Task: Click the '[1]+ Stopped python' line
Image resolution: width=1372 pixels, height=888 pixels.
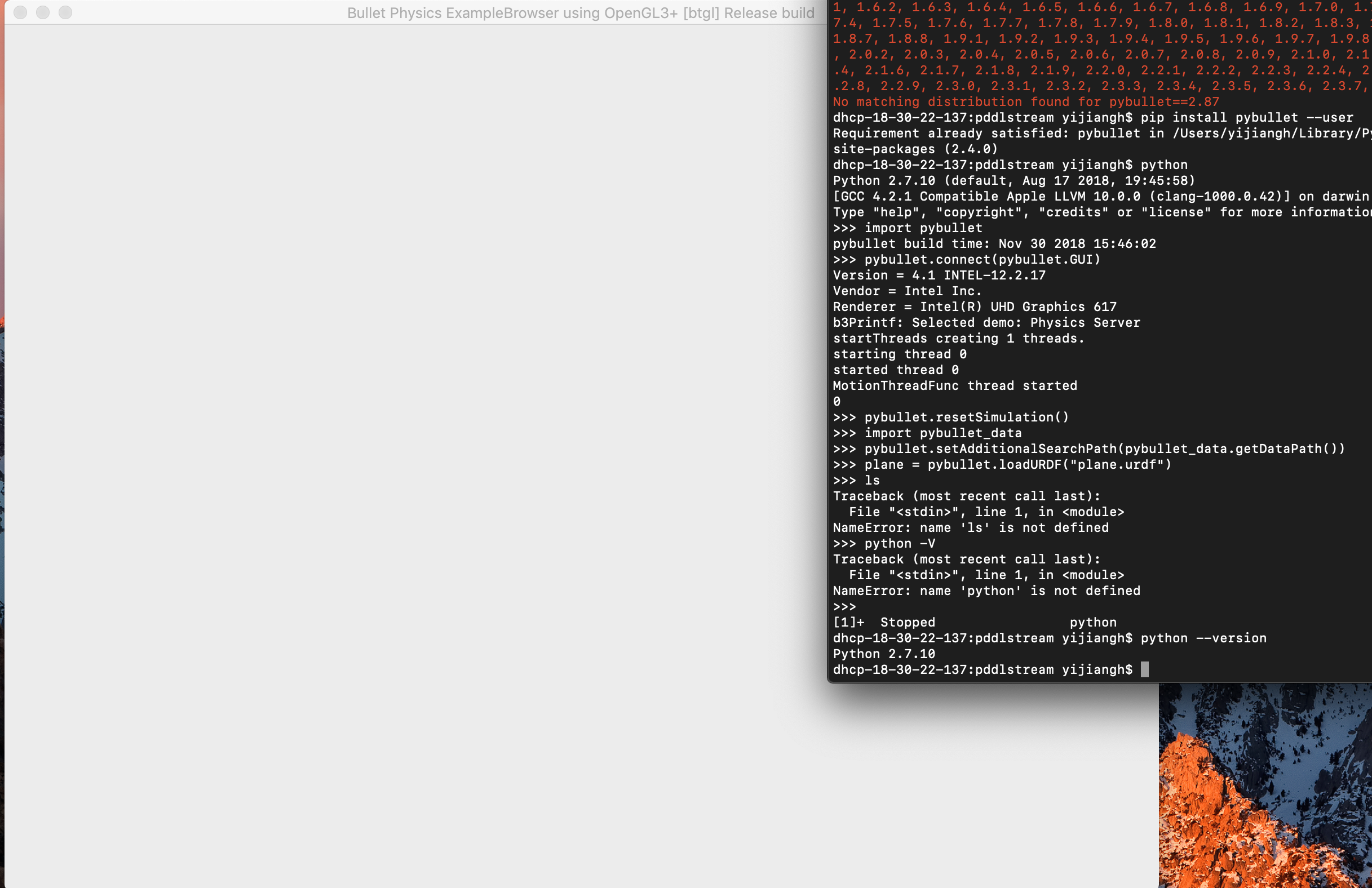Action: pos(974,623)
